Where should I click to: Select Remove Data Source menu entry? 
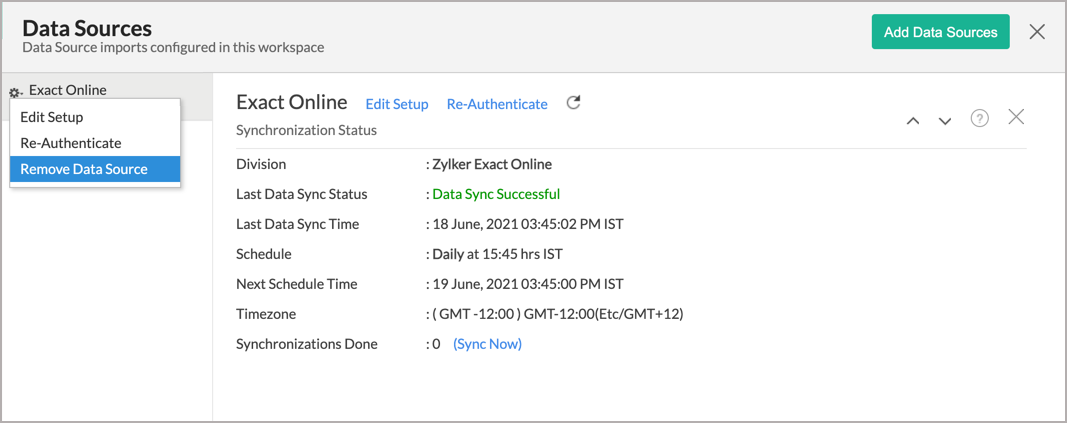pos(95,169)
